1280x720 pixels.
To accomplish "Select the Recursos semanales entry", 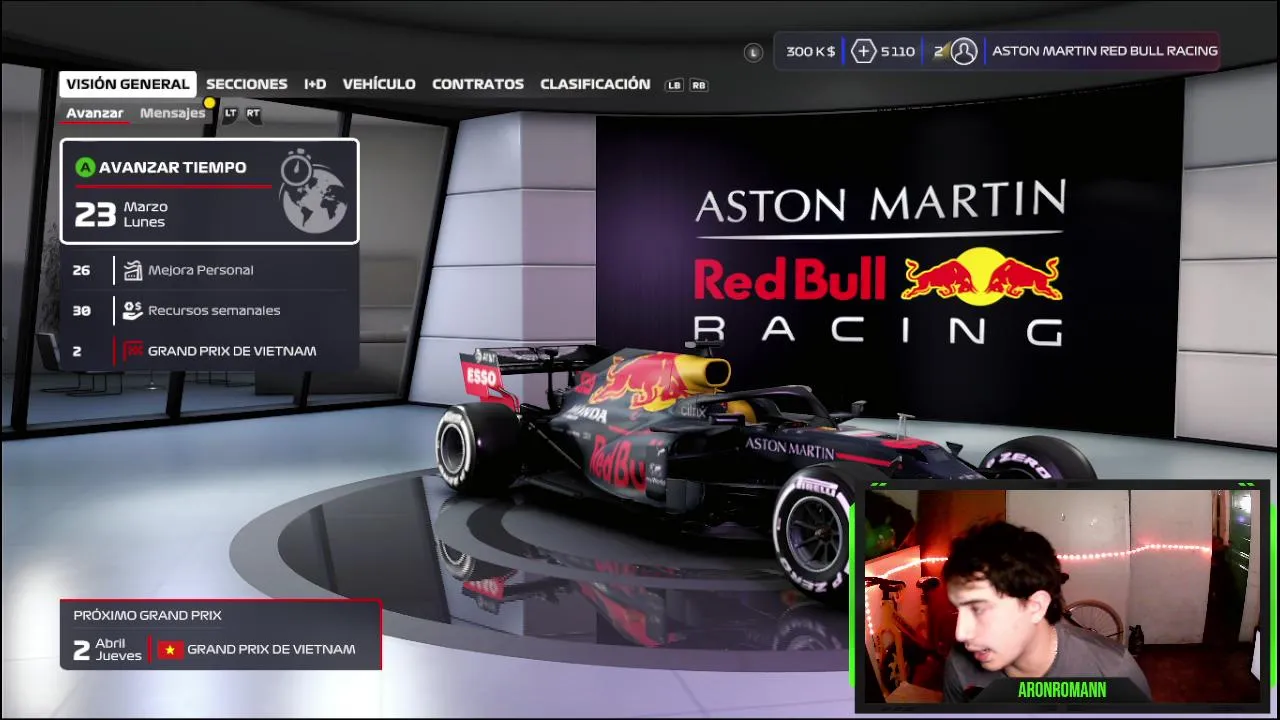I will (x=209, y=310).
